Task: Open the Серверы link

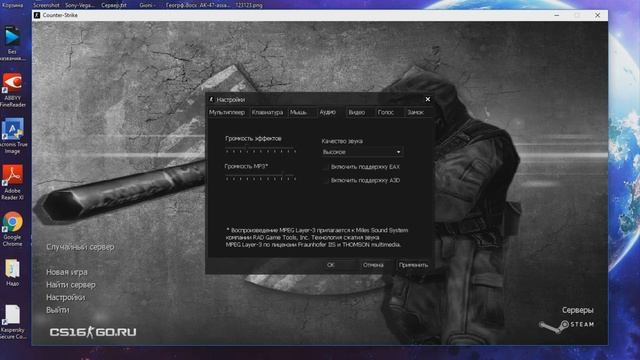Action: pos(578,310)
